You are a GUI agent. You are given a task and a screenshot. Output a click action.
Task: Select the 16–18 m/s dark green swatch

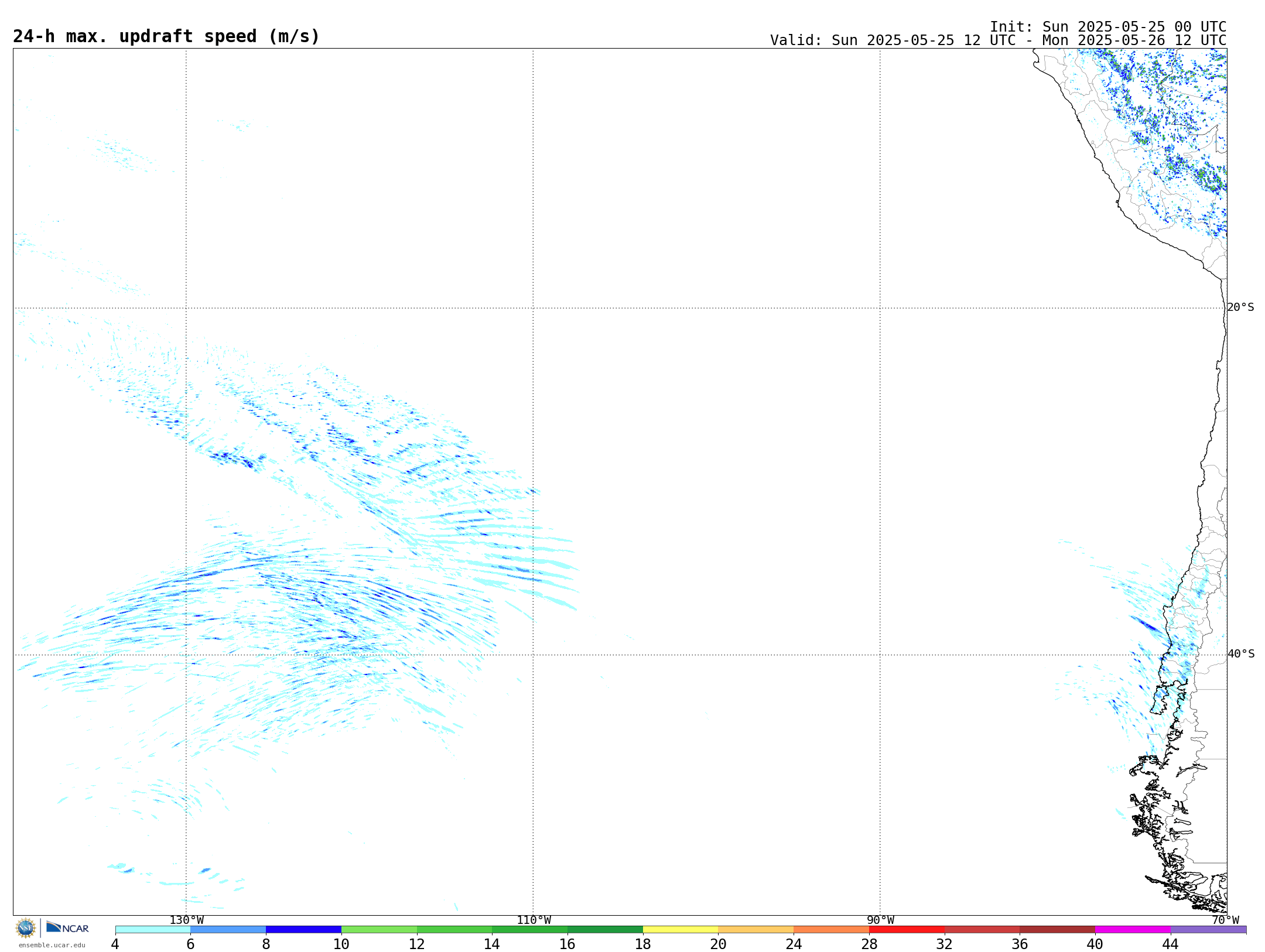click(605, 930)
